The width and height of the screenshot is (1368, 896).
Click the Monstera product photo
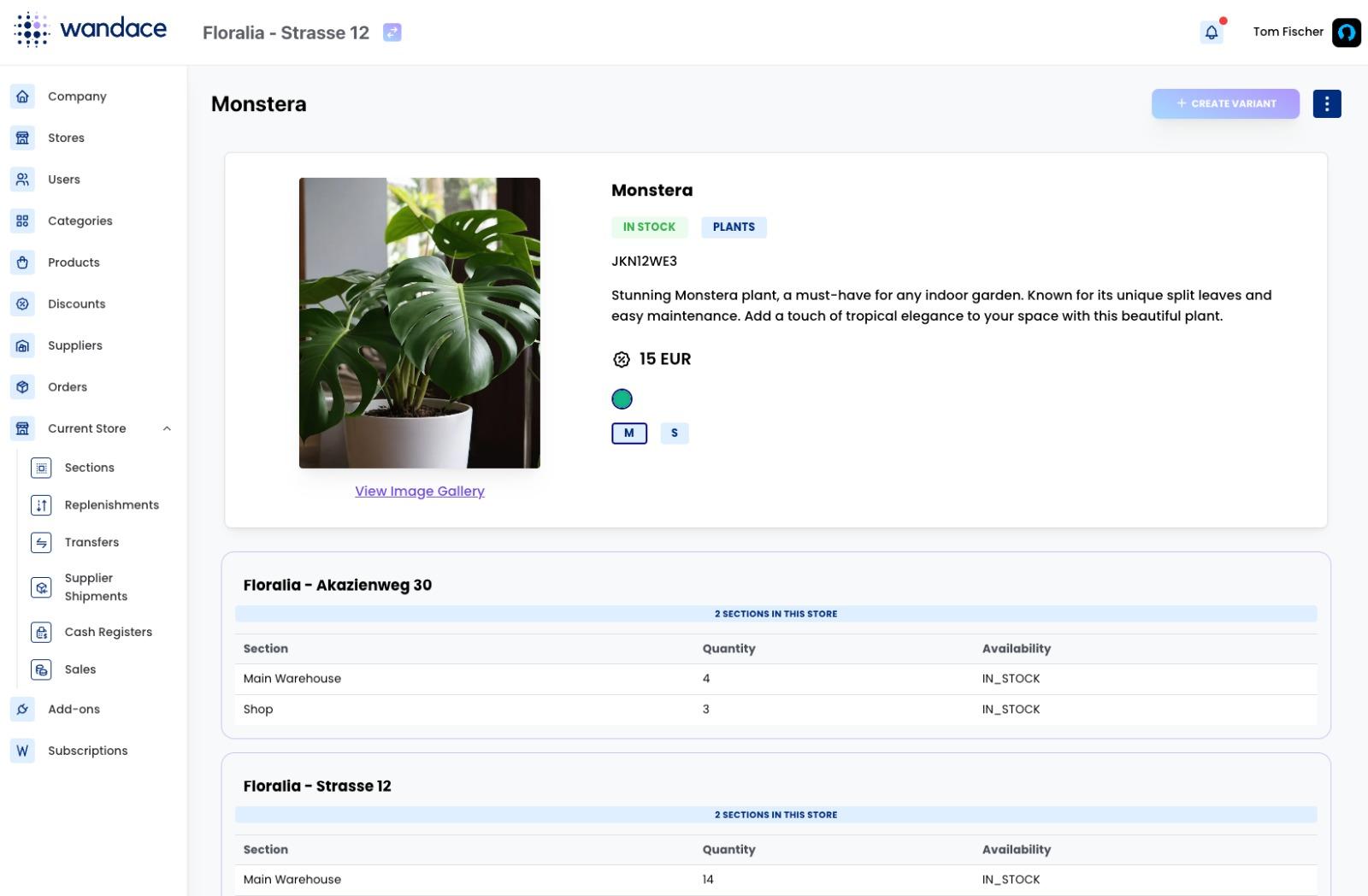click(x=420, y=323)
